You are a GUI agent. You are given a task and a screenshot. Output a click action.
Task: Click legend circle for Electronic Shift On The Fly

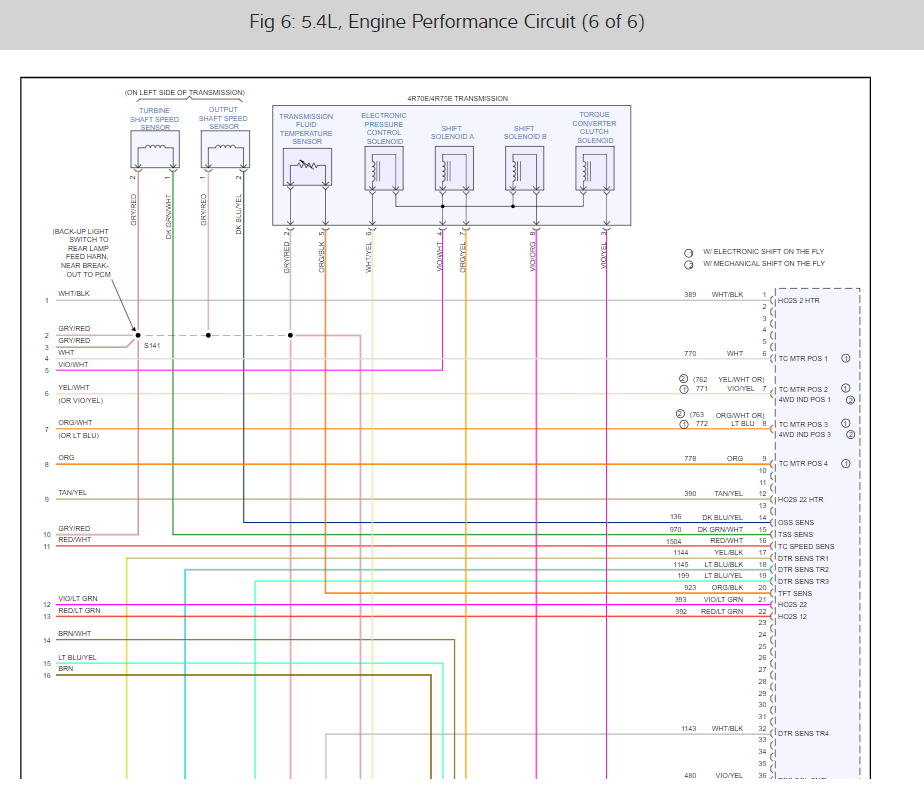point(688,253)
